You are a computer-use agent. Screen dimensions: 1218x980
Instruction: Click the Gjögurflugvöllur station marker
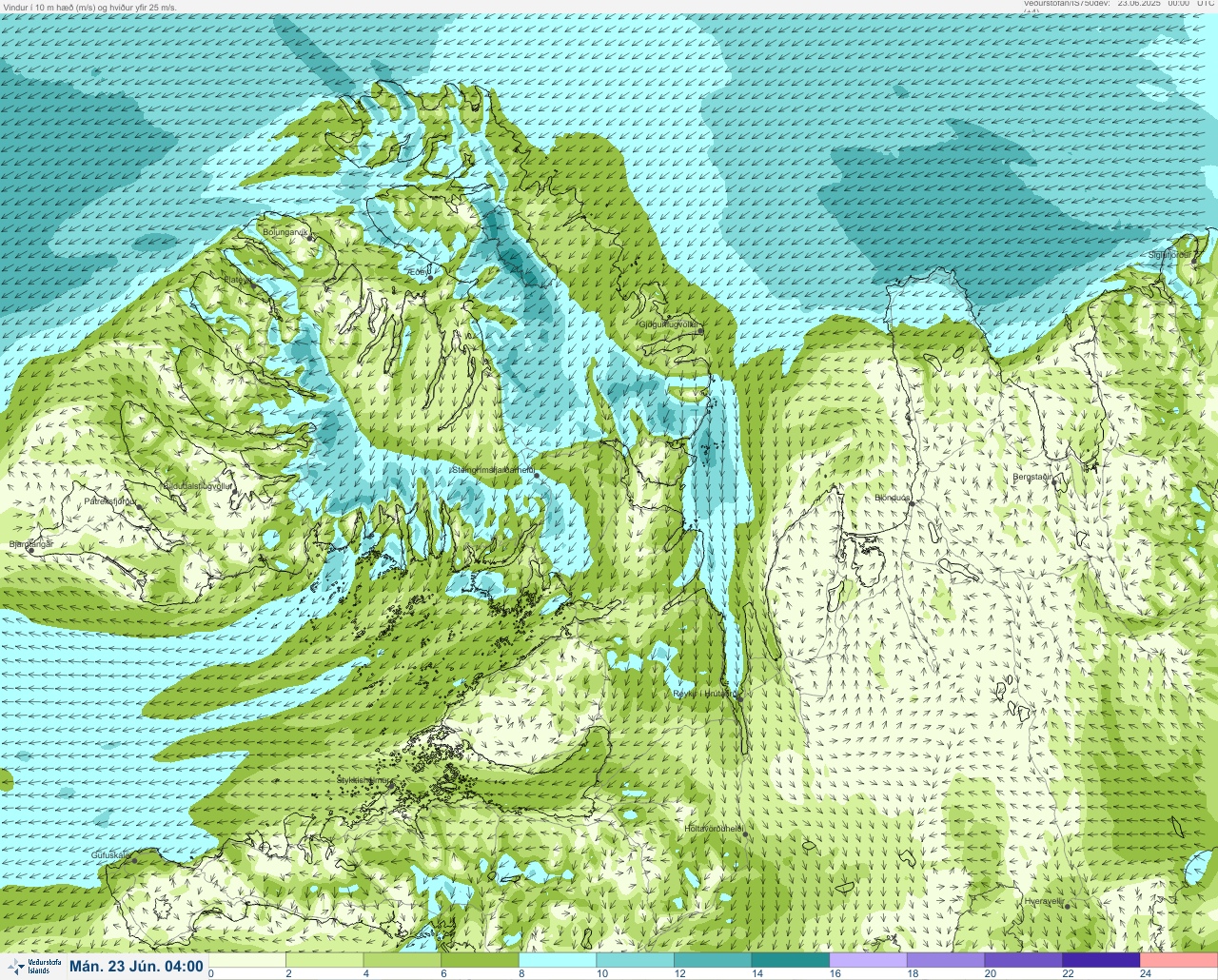pos(699,331)
